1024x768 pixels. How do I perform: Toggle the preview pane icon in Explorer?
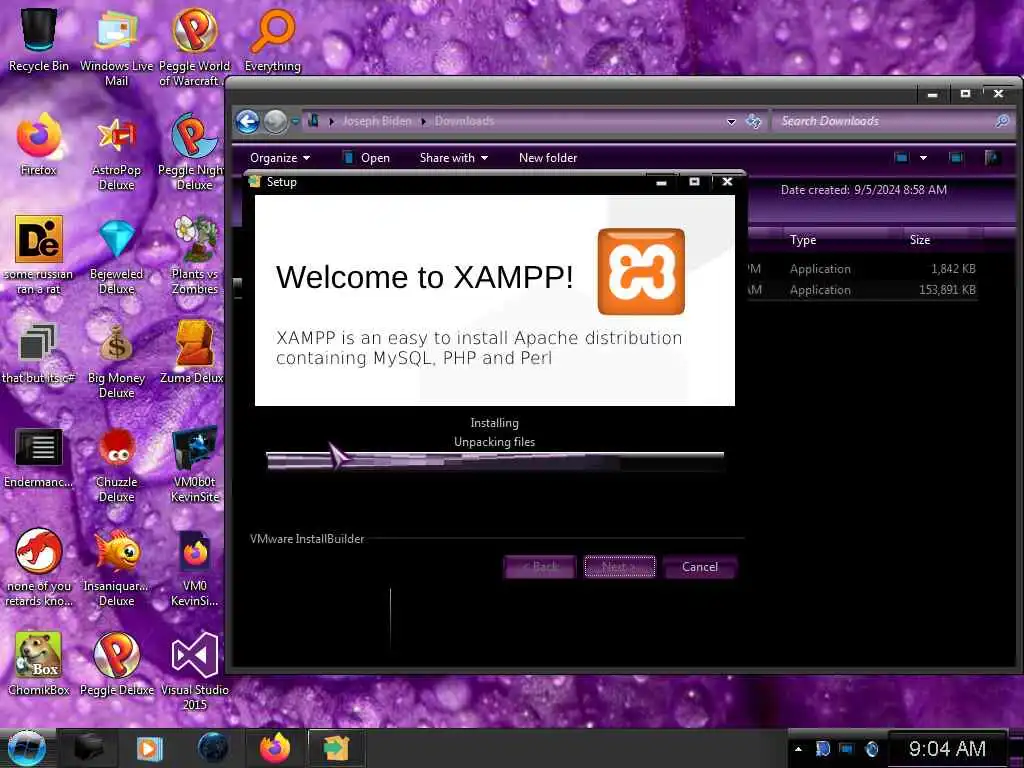point(956,157)
